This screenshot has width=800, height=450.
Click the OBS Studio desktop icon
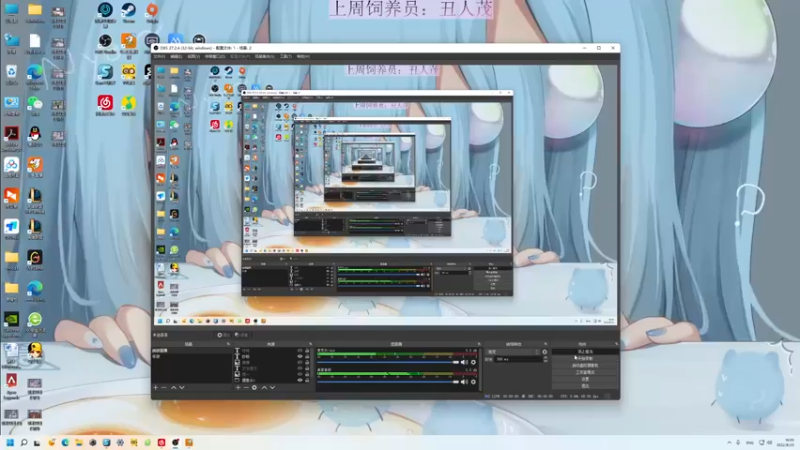(x=105, y=43)
